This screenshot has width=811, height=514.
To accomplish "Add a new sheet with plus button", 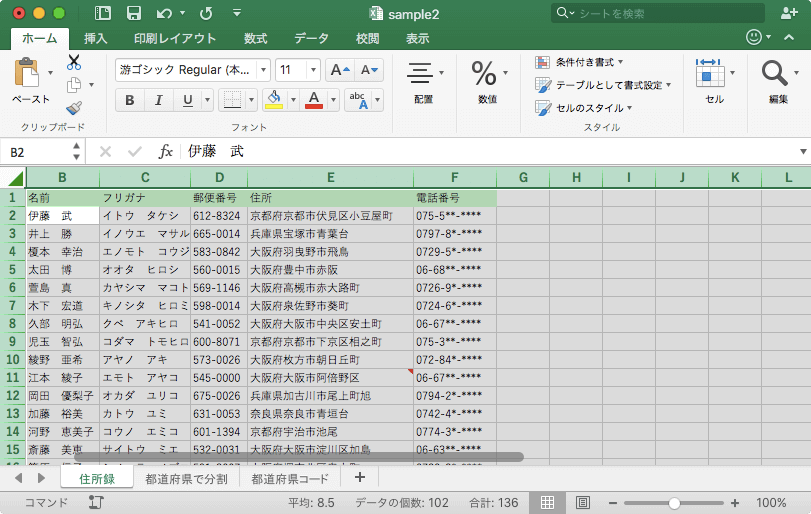I will [360, 477].
